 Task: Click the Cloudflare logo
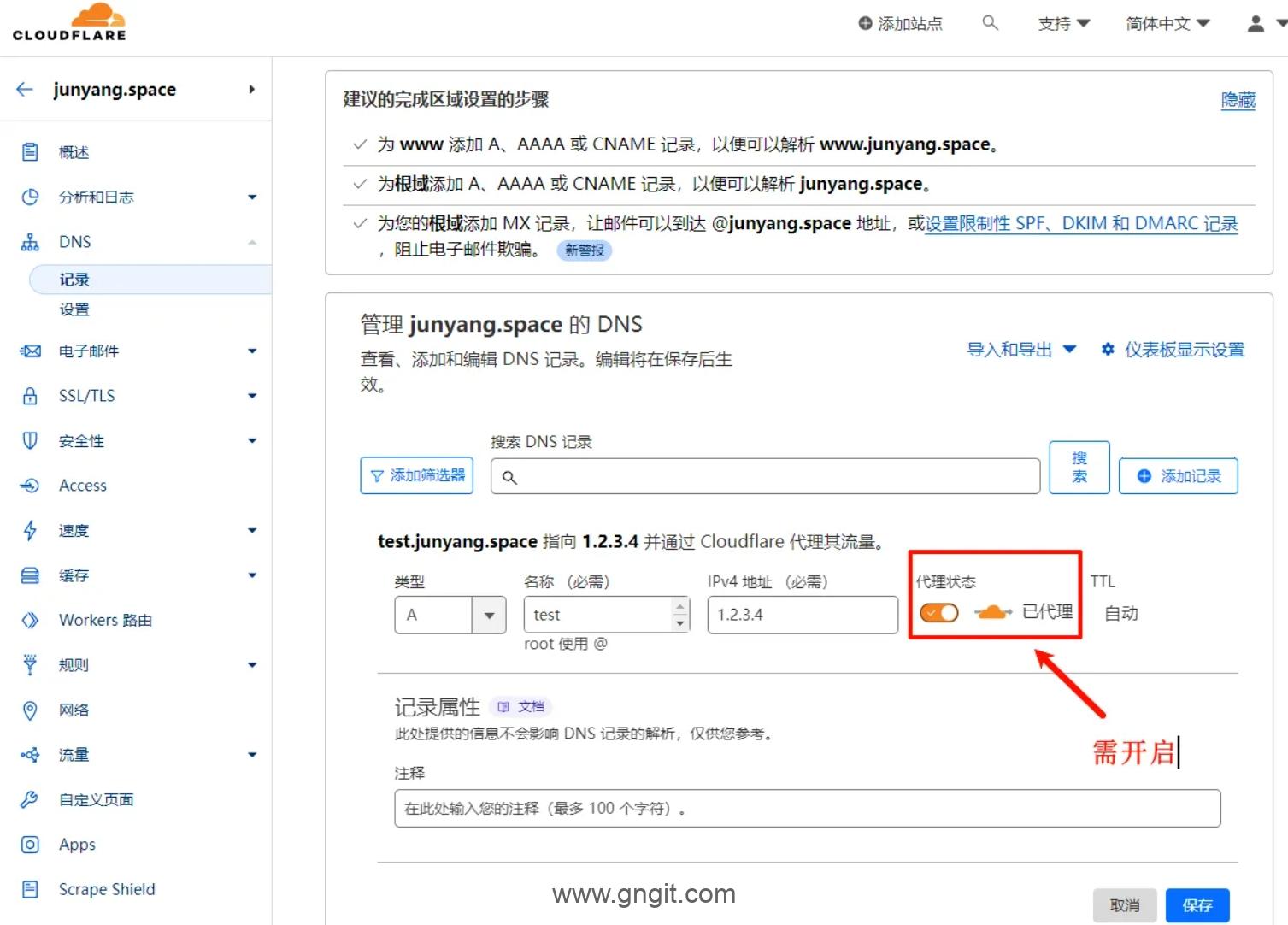(69, 22)
